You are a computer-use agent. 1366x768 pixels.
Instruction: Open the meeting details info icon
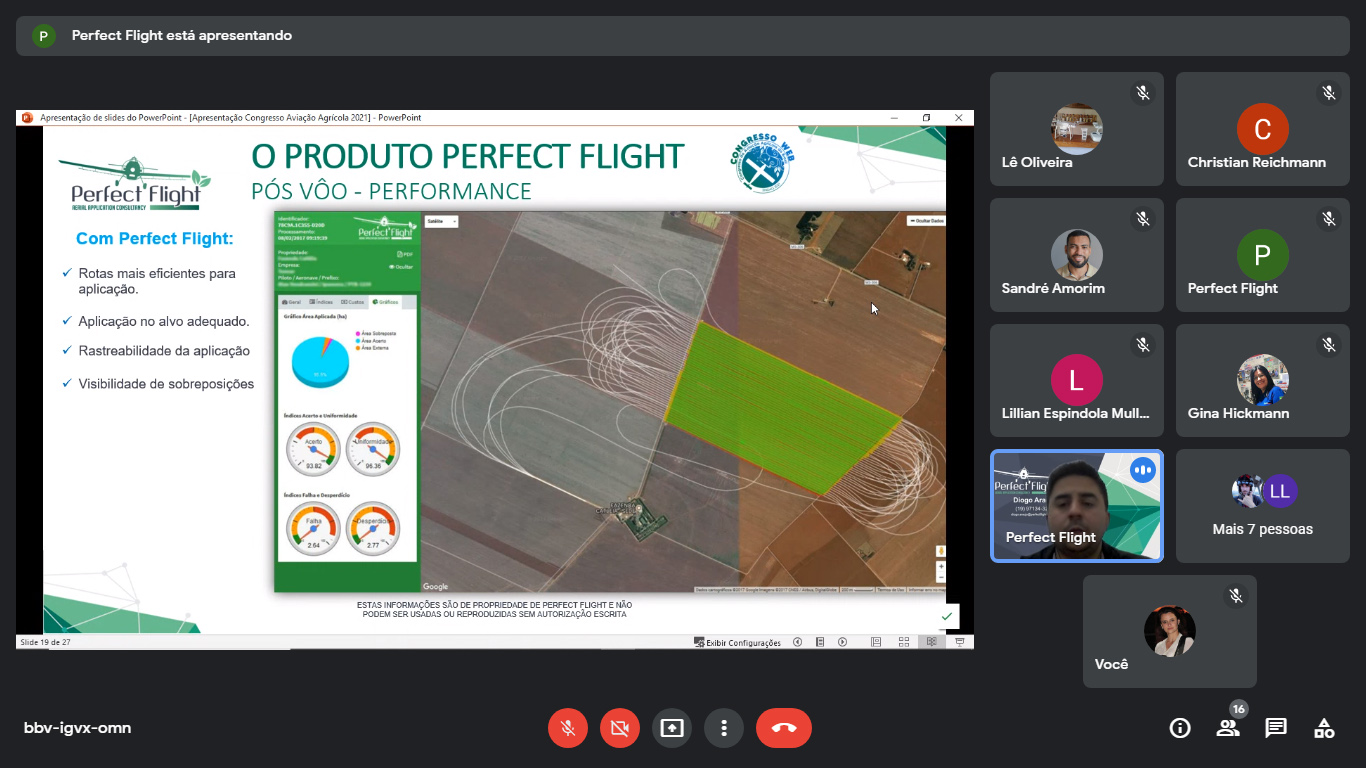1180,728
